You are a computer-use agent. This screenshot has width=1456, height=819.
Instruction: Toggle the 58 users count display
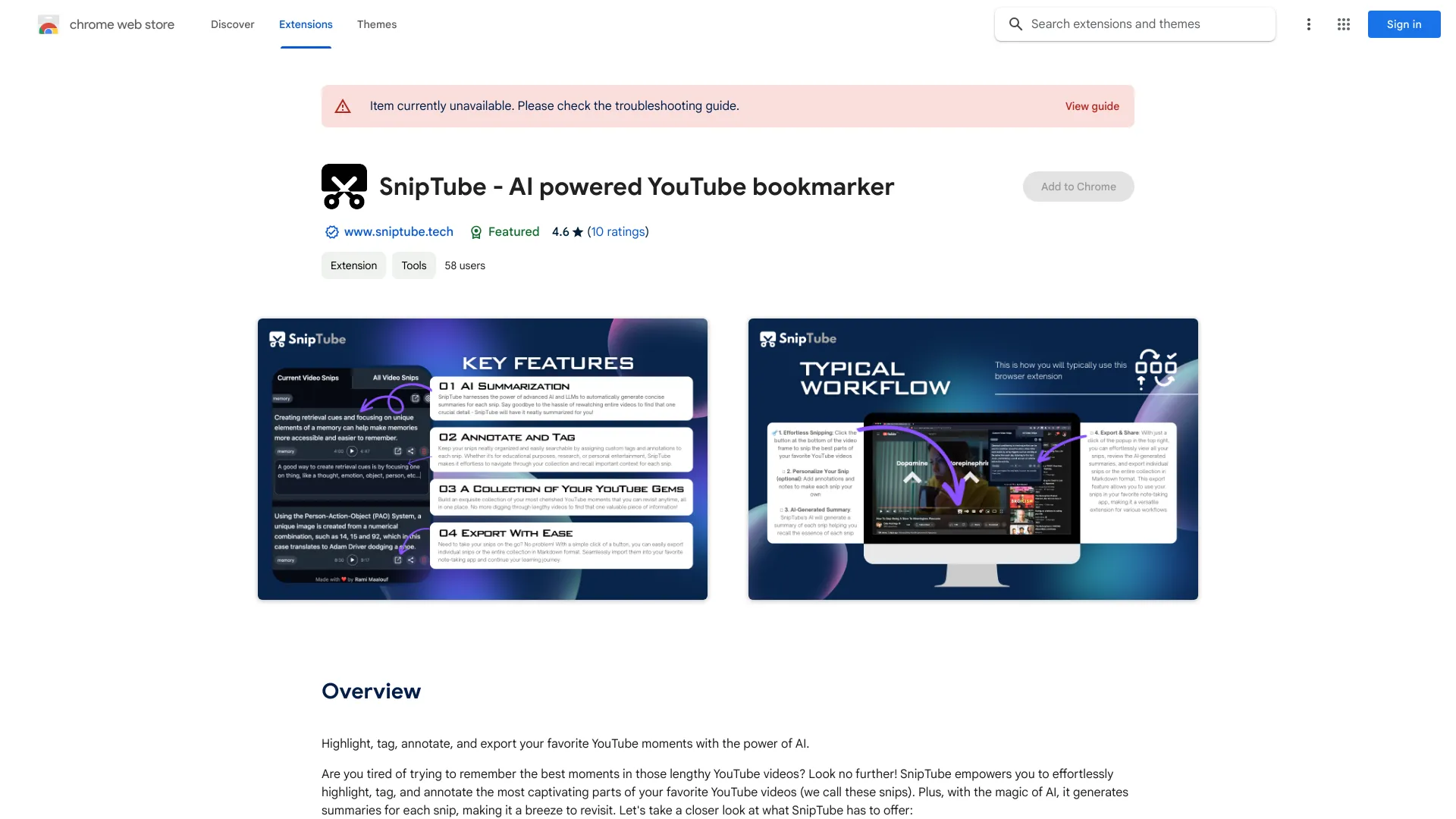pos(464,265)
